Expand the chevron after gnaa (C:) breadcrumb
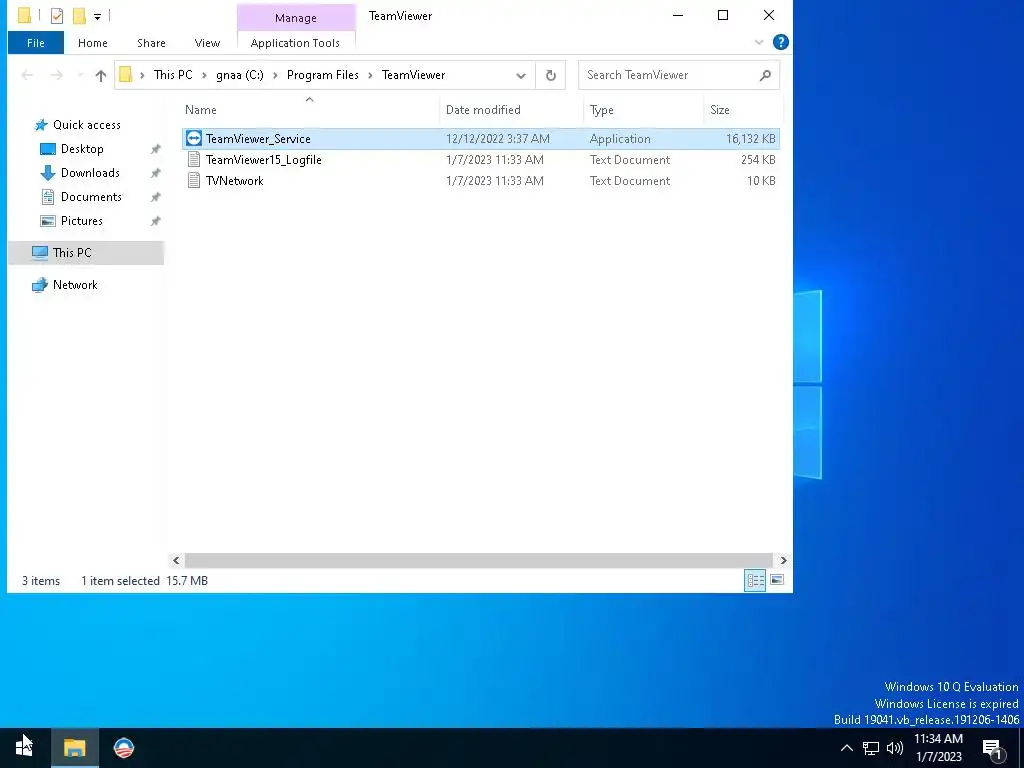 point(275,75)
